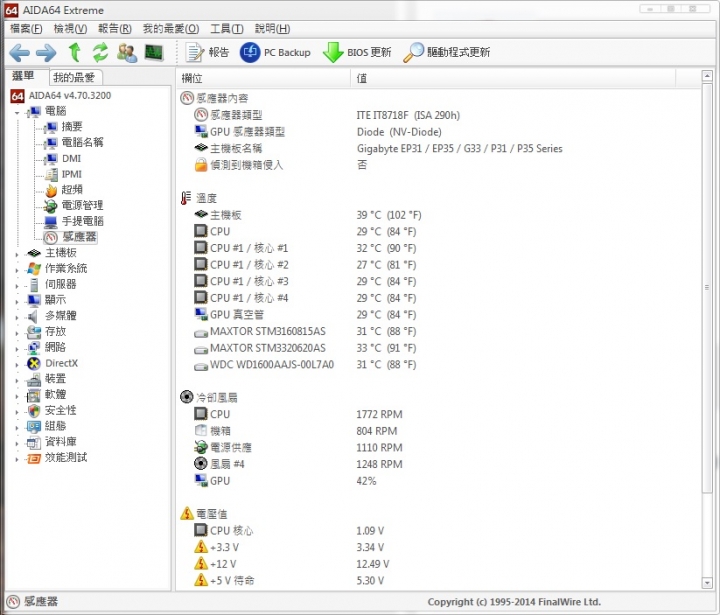This screenshot has width=720, height=615.
Task: Expand the 顯示 tree node
Action: click(17, 301)
